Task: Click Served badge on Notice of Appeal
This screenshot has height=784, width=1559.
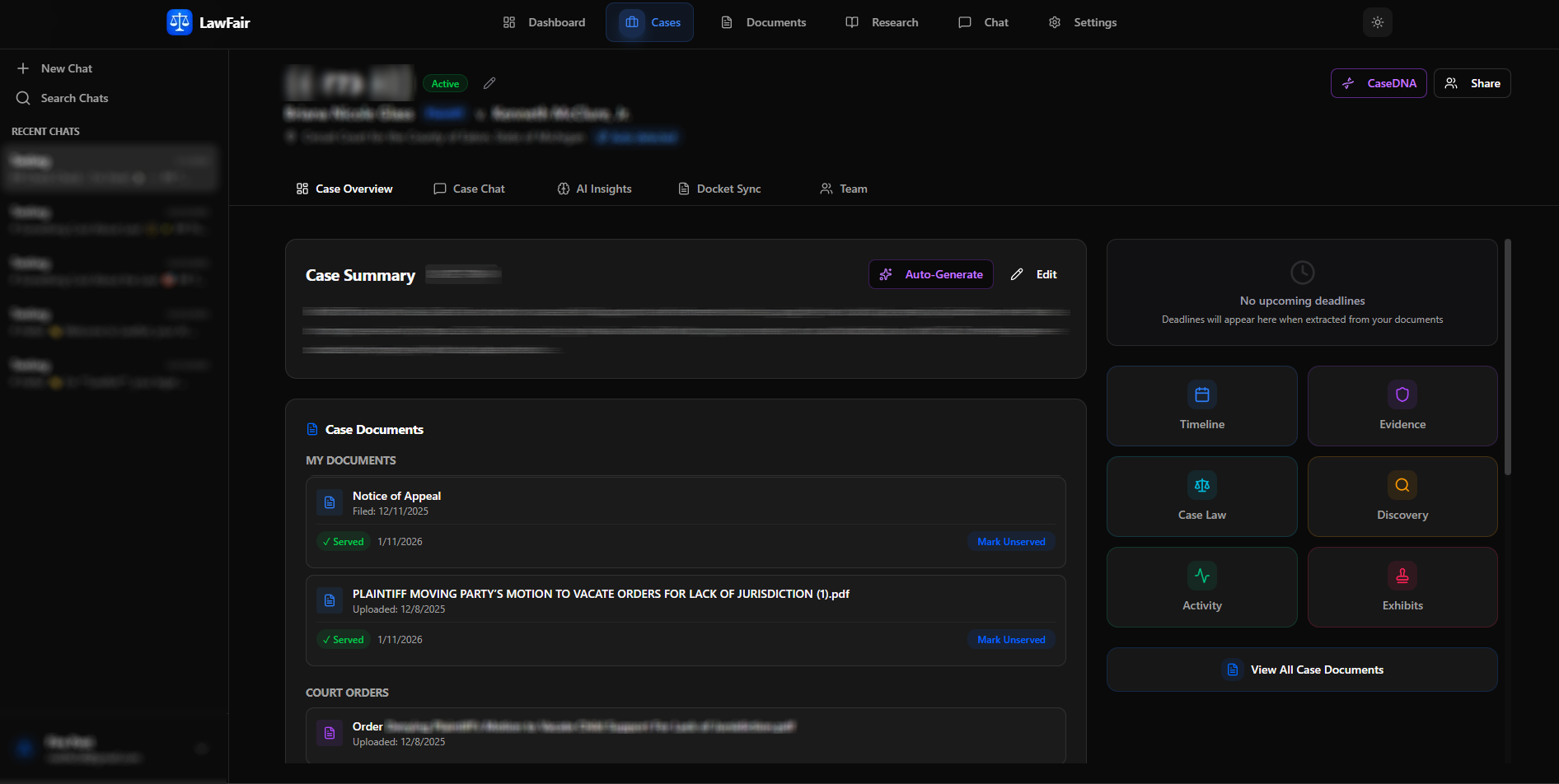Action: tap(344, 542)
